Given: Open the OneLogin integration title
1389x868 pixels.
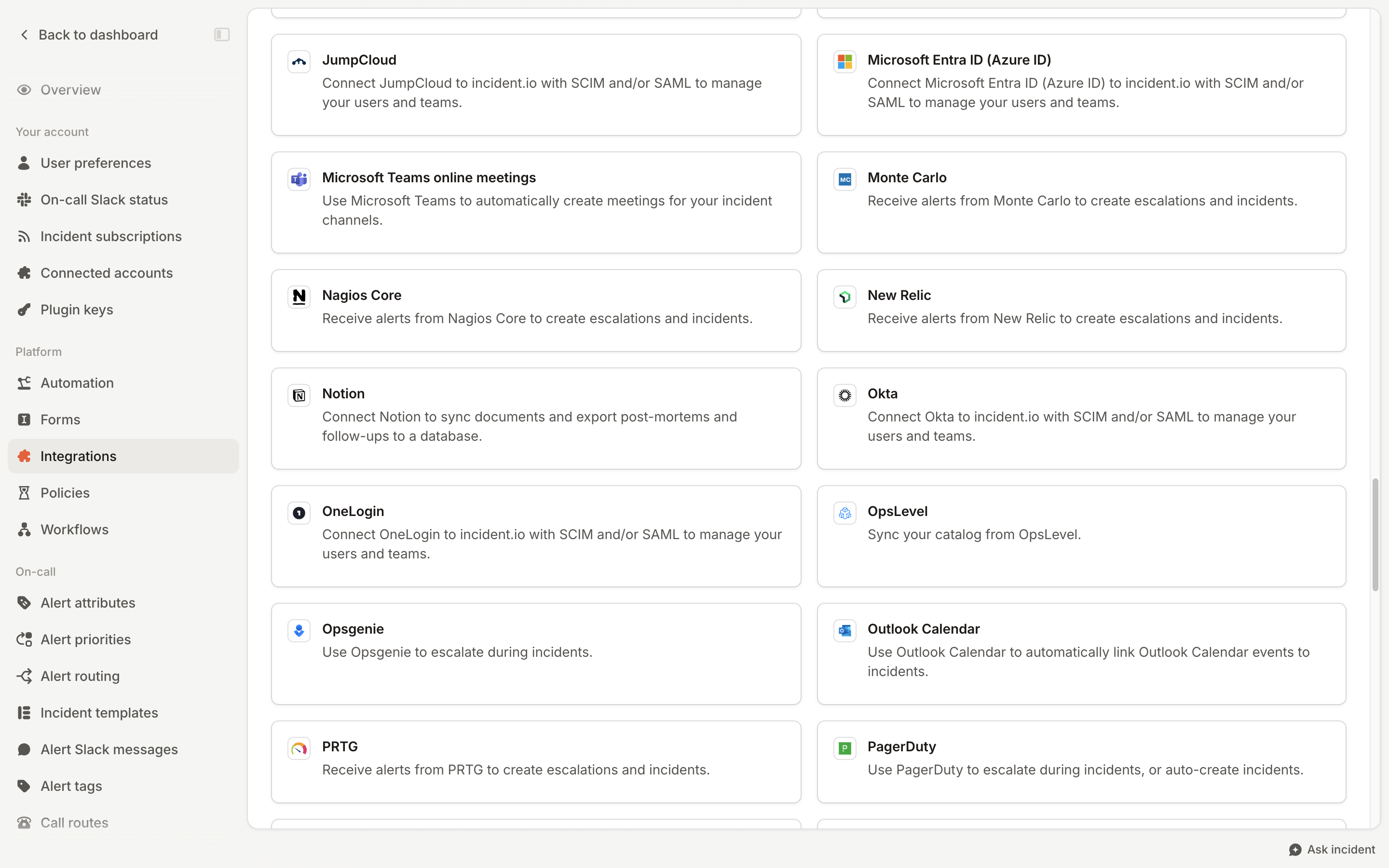Looking at the screenshot, I should (353, 511).
